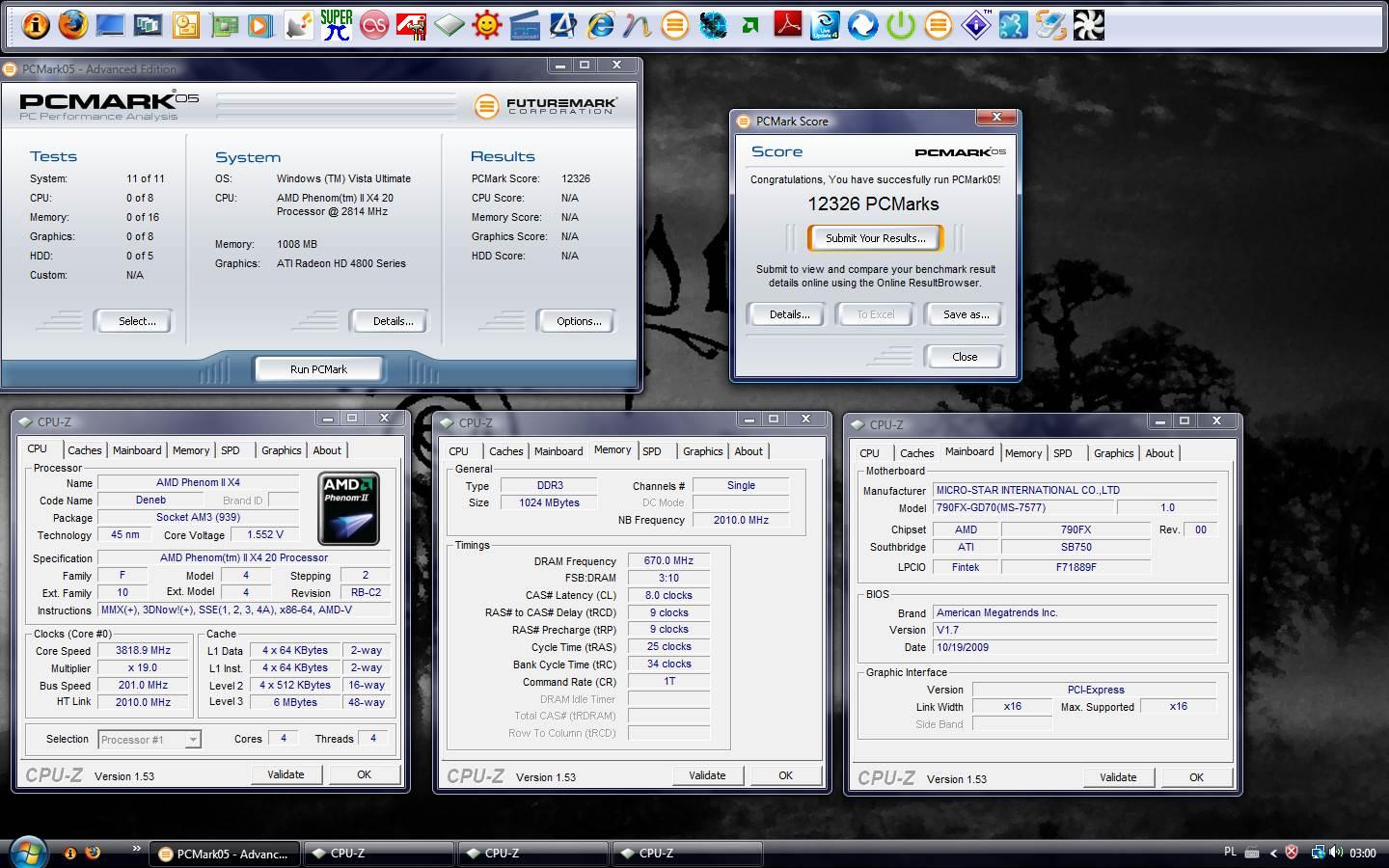Click the A4 icon in dock

tap(562, 25)
